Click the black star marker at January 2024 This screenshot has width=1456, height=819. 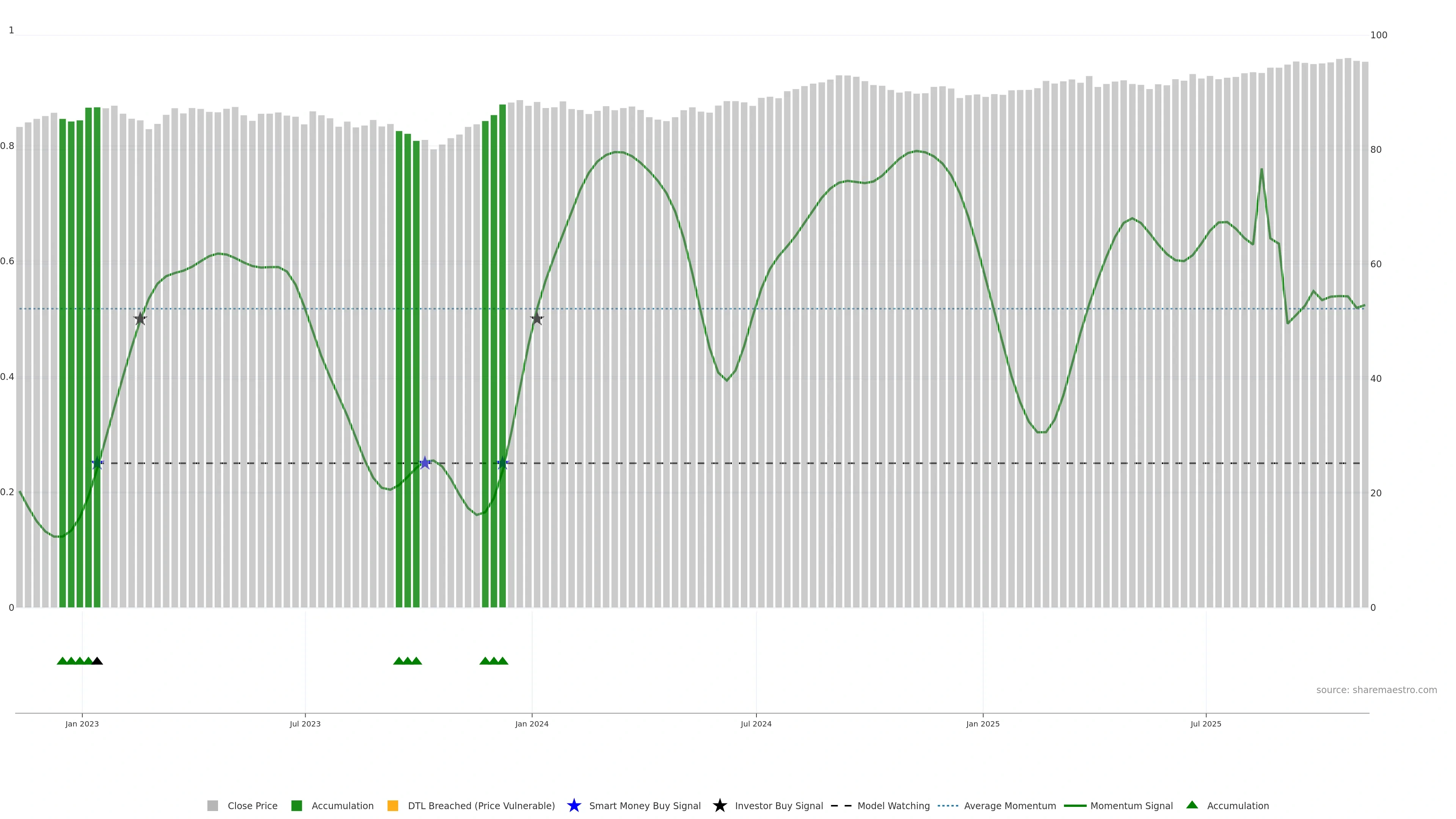click(537, 319)
